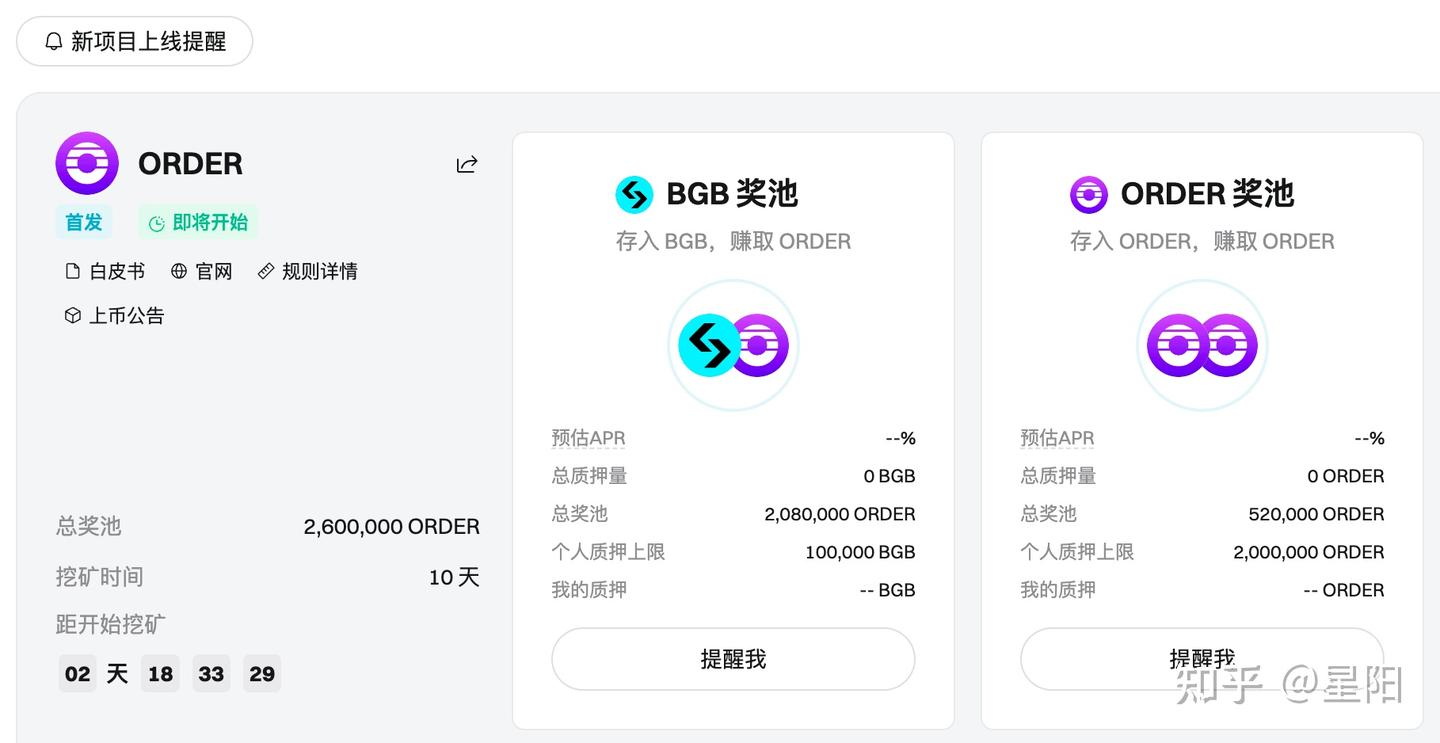
Task: Click the purple ORDER token logo
Action: (x=87, y=163)
